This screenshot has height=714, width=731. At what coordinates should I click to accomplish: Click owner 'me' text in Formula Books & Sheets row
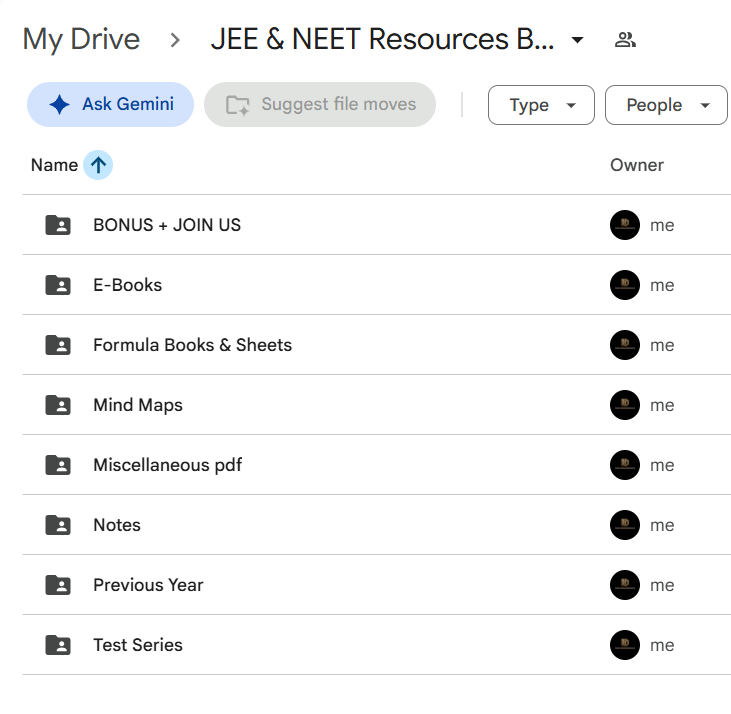[662, 345]
